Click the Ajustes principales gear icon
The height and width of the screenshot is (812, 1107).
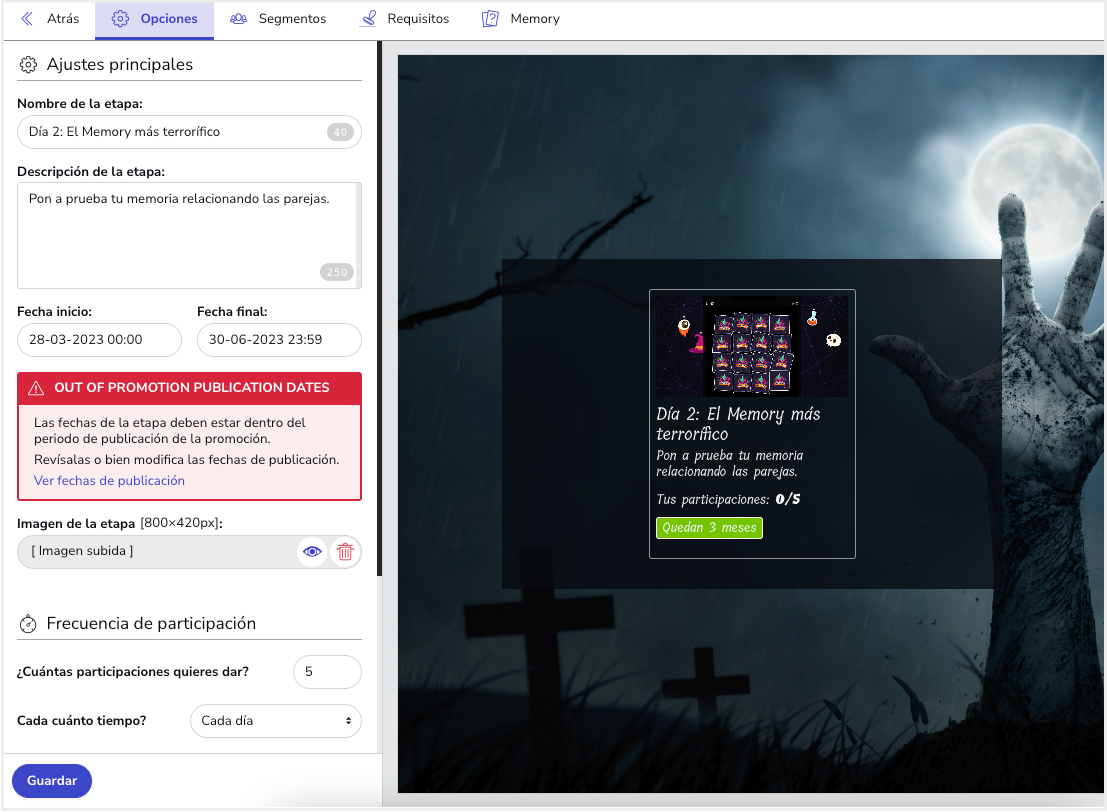[x=28, y=65]
